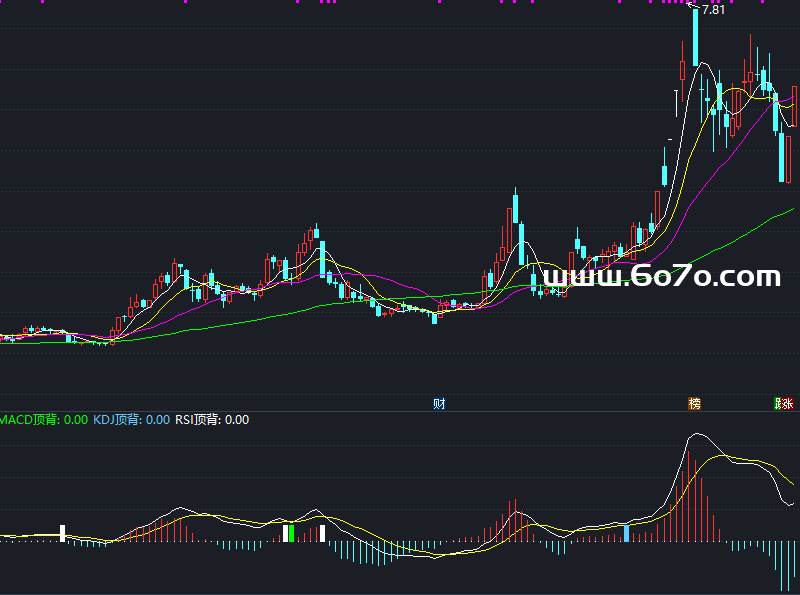Click the divider between price and indicator panels
The height and width of the screenshot is (595, 800).
tap(400, 411)
